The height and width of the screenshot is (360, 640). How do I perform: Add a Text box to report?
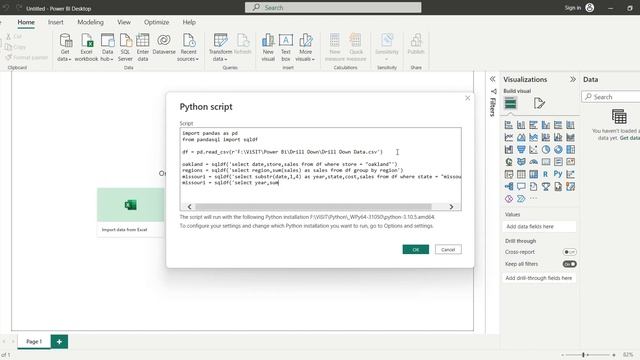click(x=286, y=47)
